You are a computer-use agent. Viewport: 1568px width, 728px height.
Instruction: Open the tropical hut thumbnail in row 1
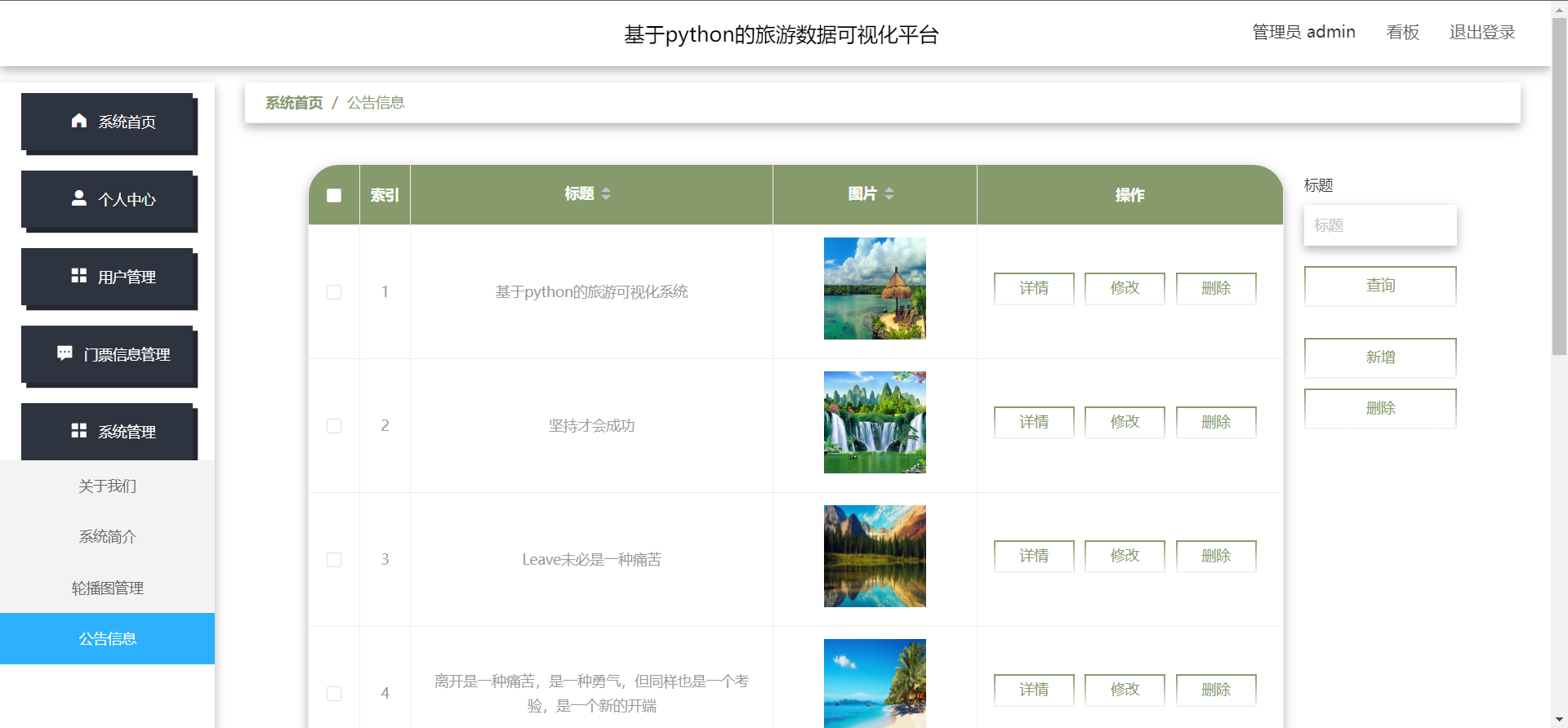(x=875, y=288)
